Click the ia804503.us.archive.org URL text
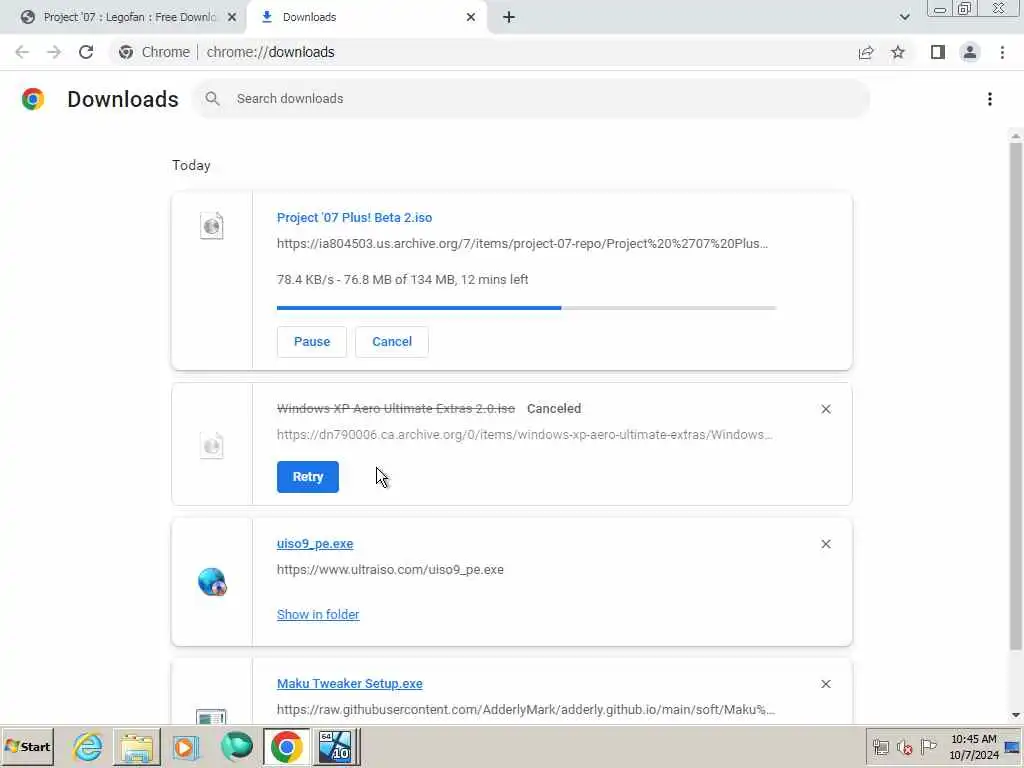Screen dimensions: 1024x768 [x=522, y=244]
